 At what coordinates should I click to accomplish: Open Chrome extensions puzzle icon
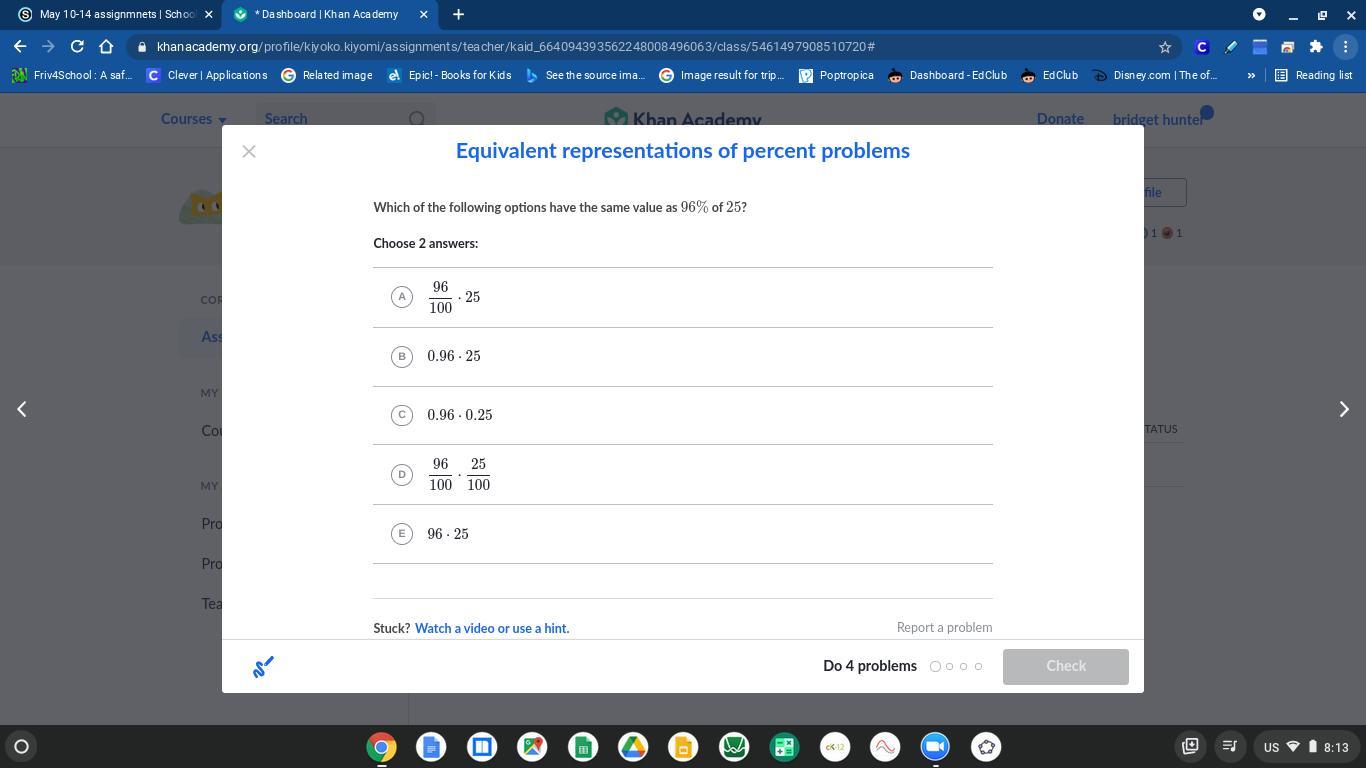1315,47
